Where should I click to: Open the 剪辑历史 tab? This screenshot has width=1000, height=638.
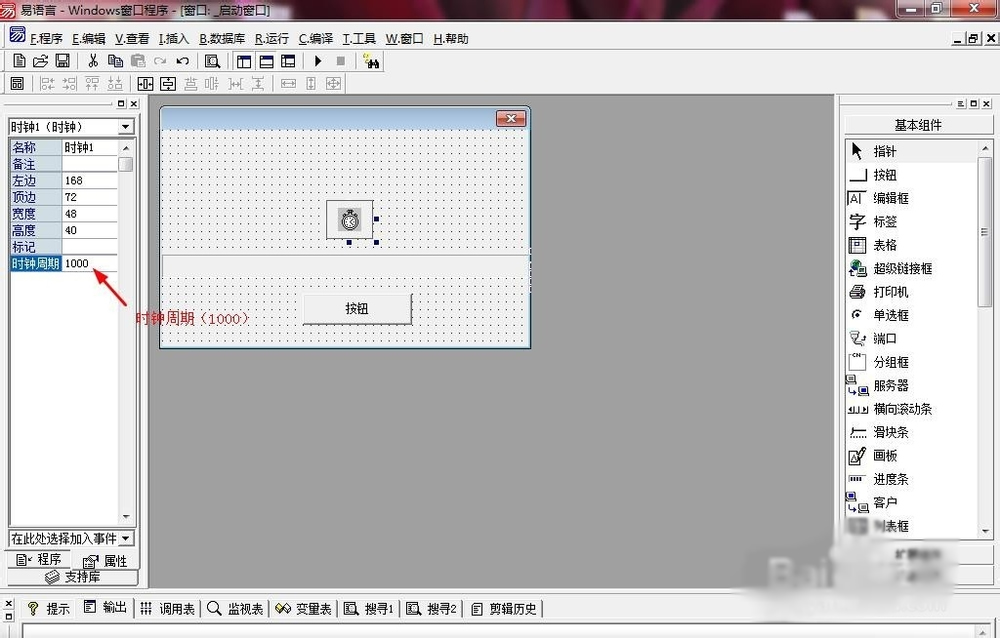click(504, 609)
